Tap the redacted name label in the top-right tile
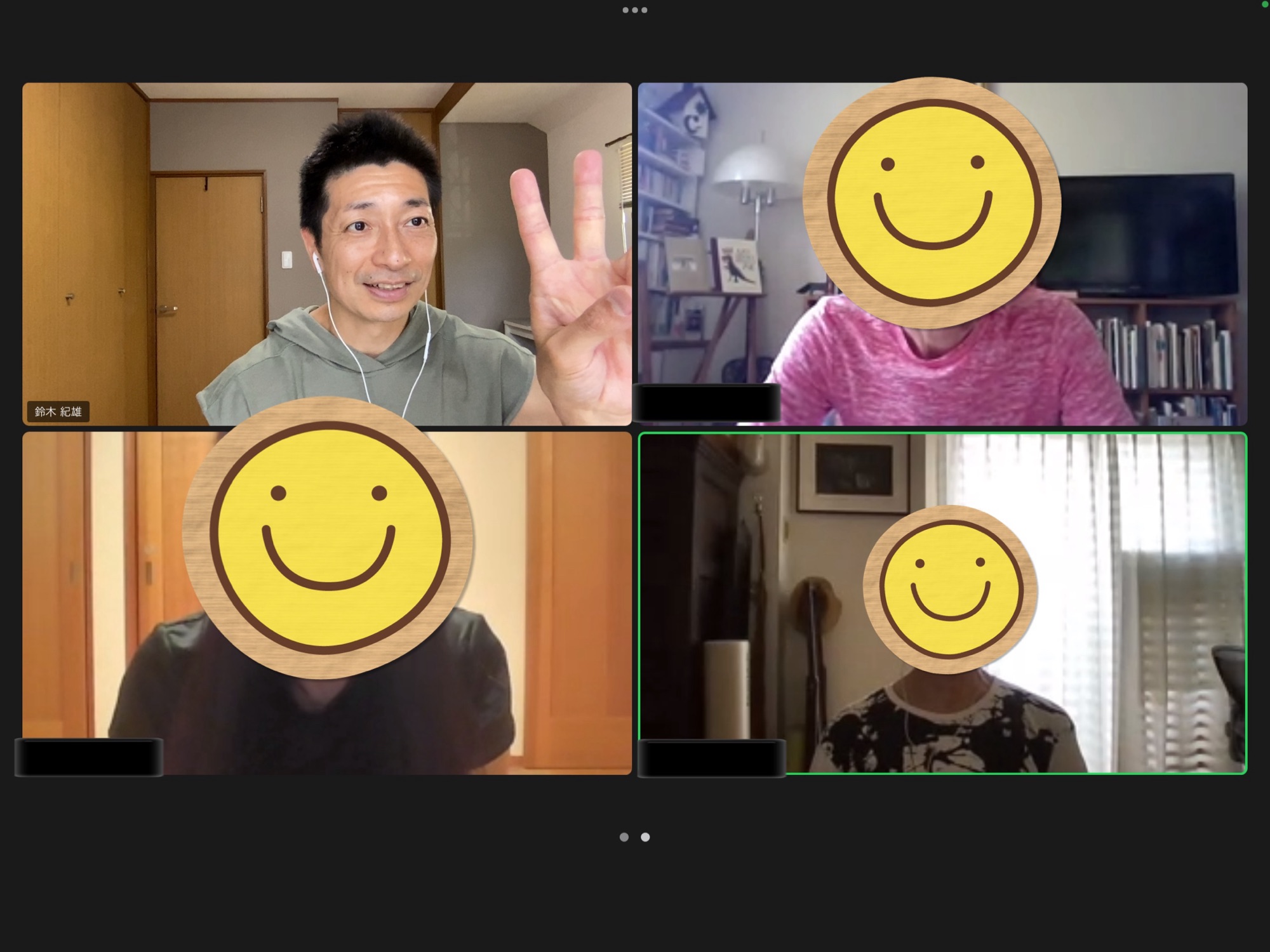Screen dimensions: 1270x952 (x=707, y=402)
